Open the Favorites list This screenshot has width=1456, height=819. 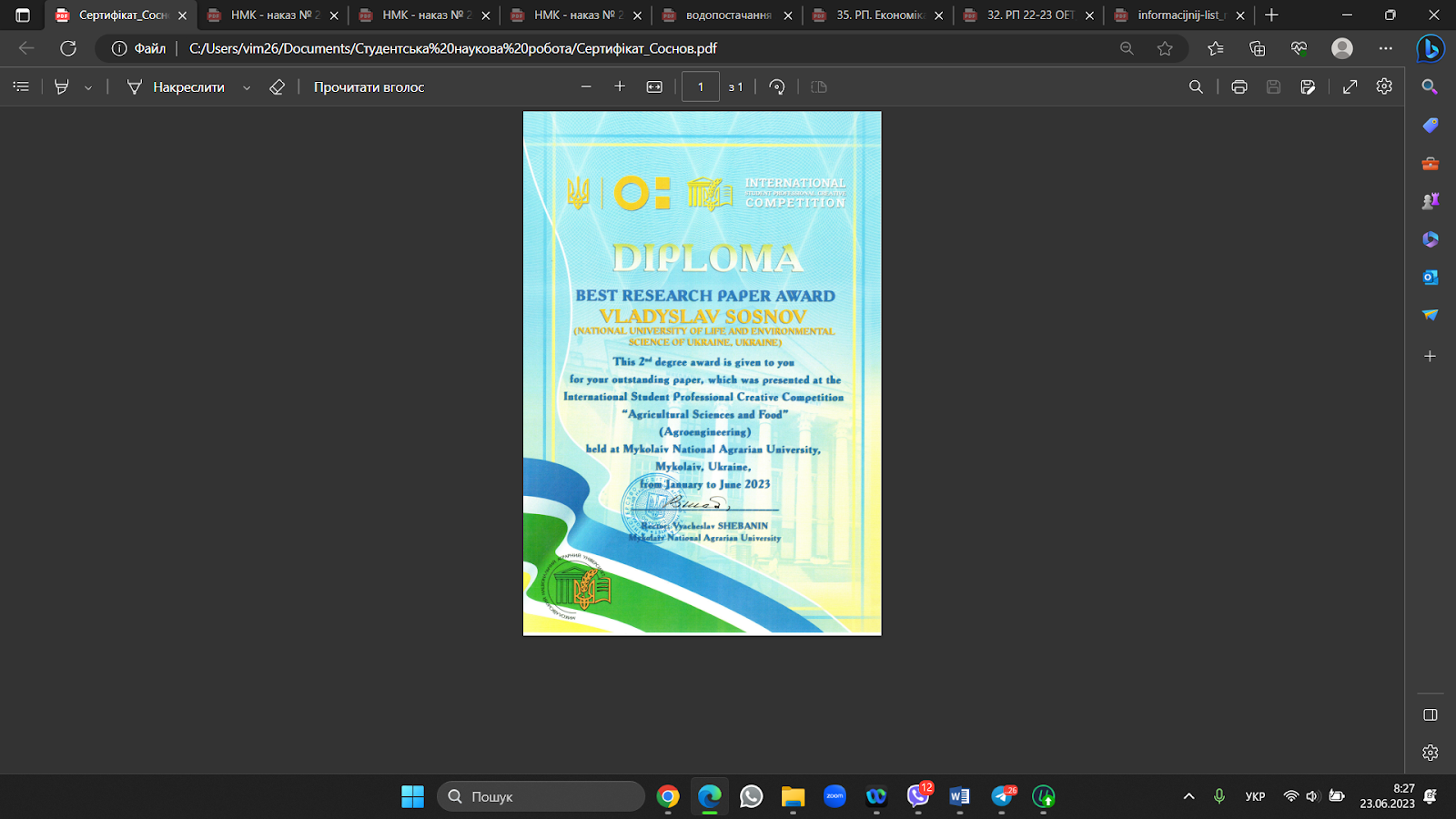(1216, 48)
